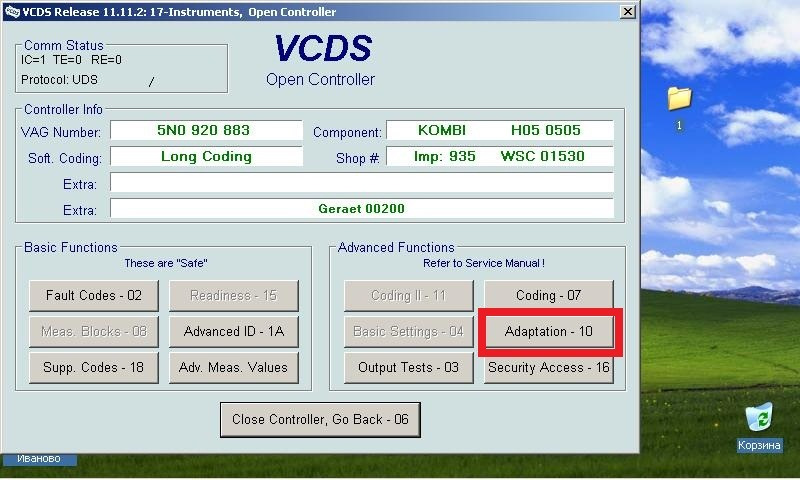Click the Shop # field with WSC 01530
The width and height of the screenshot is (800, 480).
tap(500, 156)
